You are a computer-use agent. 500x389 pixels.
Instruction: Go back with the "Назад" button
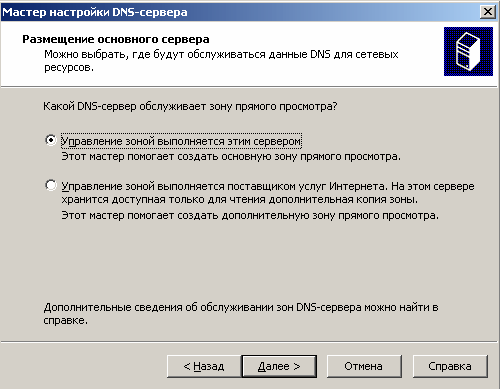coord(204,366)
